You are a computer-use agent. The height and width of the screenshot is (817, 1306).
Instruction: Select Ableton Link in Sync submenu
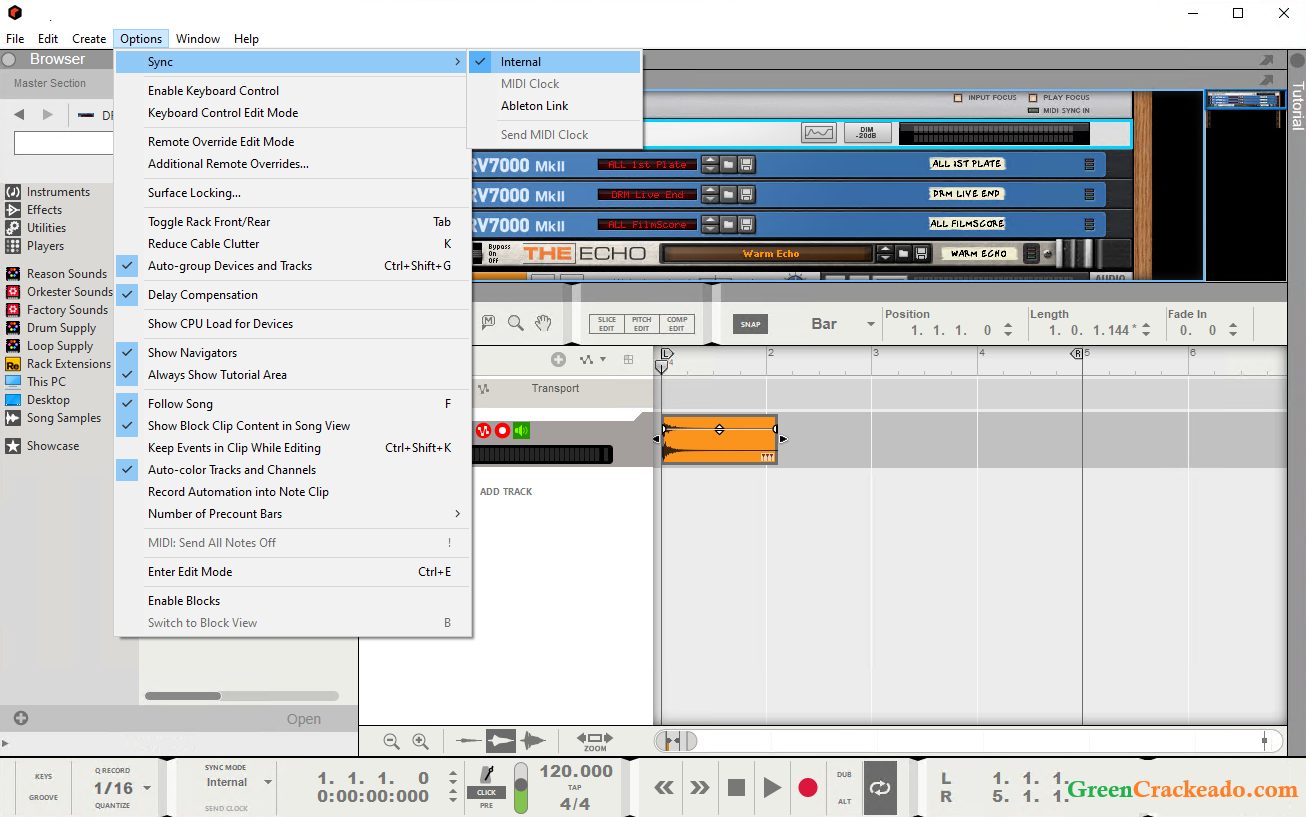[534, 106]
